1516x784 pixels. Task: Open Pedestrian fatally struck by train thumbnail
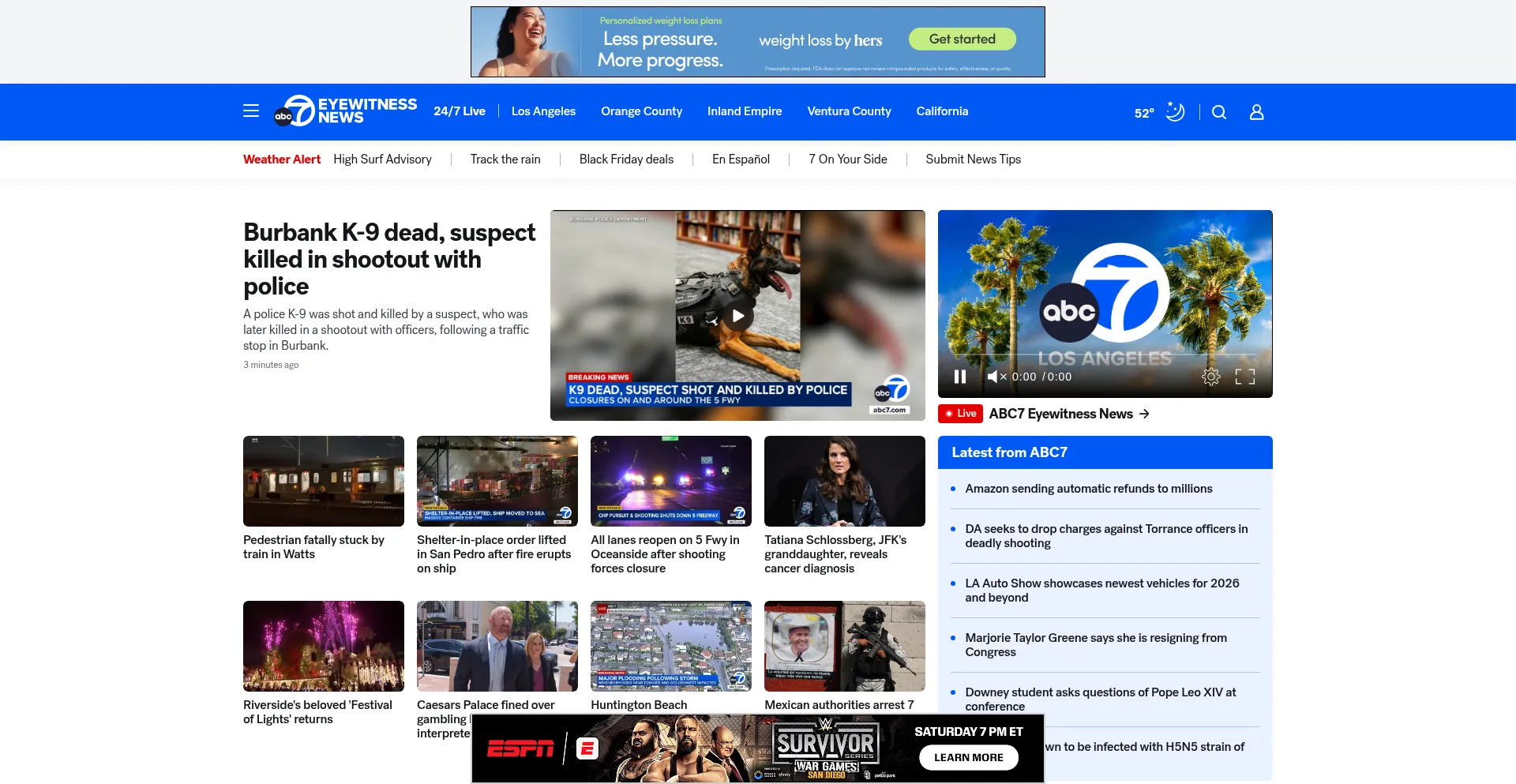coord(323,481)
